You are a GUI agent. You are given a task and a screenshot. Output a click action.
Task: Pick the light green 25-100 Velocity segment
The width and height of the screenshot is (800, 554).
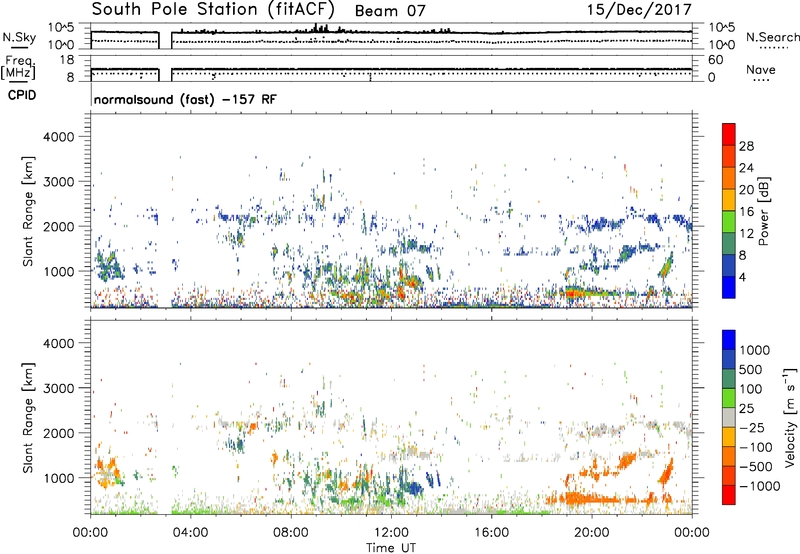pyautogui.click(x=729, y=398)
